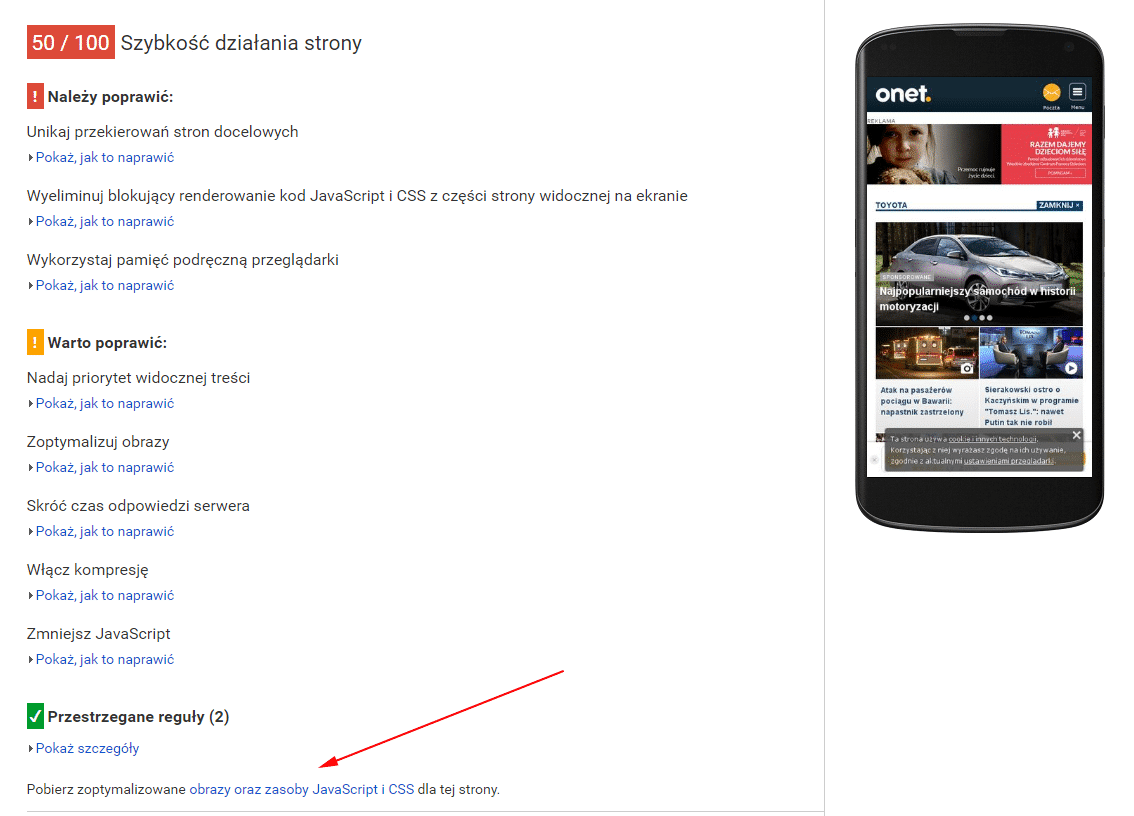Click the orange exclamation icon beside Warto poprawić
1134x816 pixels.
35,343
